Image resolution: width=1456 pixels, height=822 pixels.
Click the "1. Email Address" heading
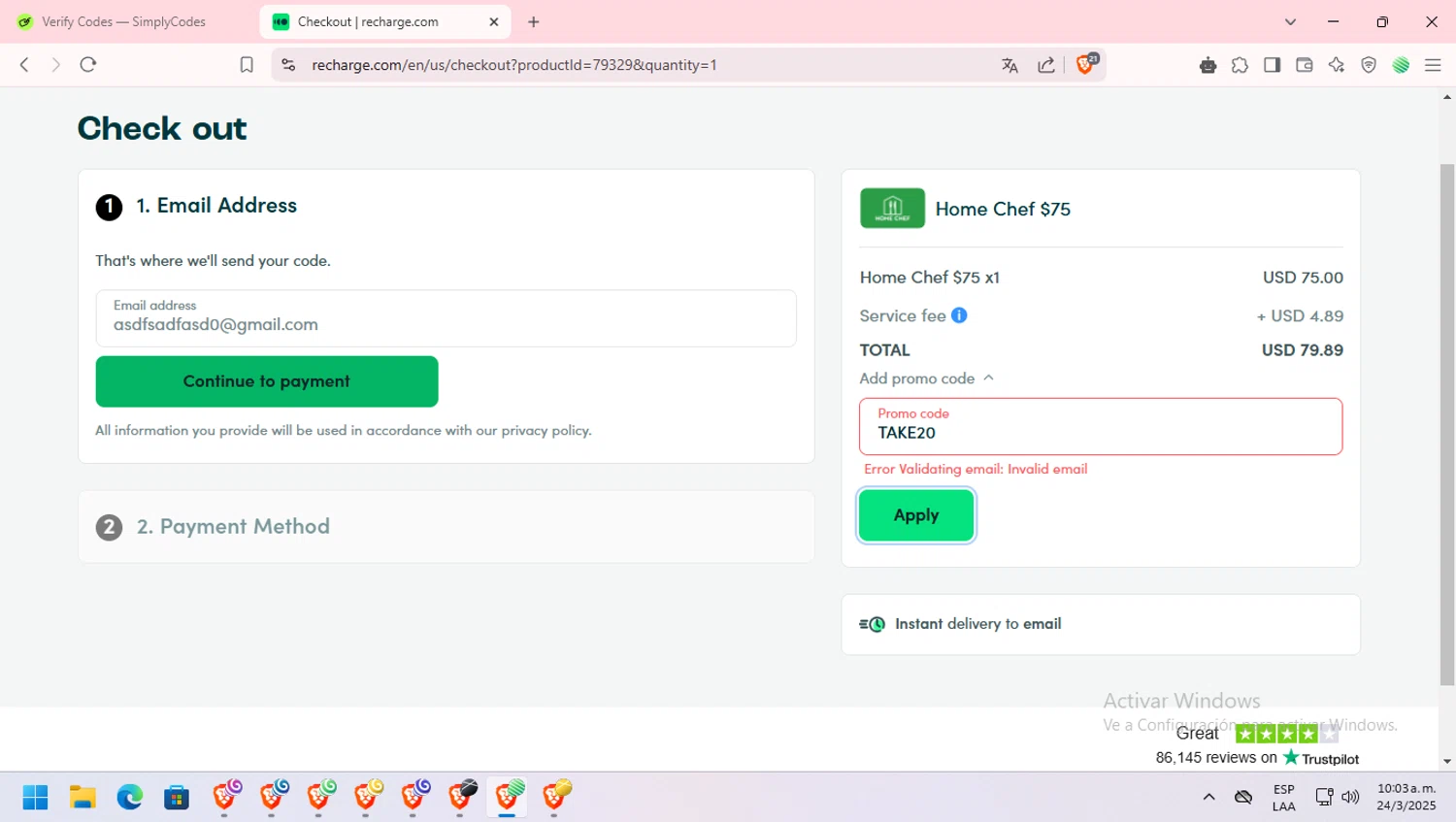[x=216, y=206]
